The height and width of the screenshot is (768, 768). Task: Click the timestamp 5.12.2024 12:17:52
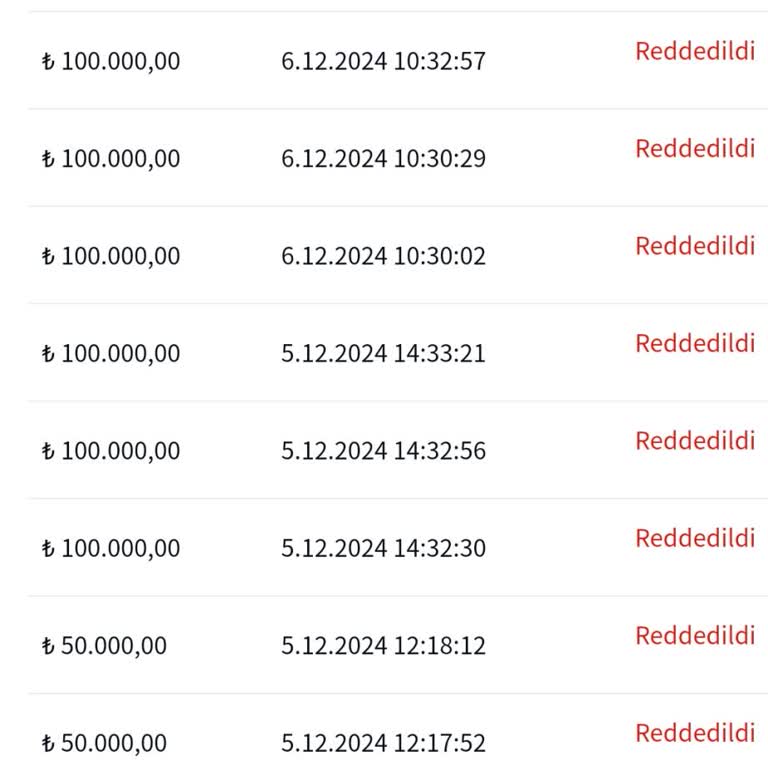pos(383,743)
